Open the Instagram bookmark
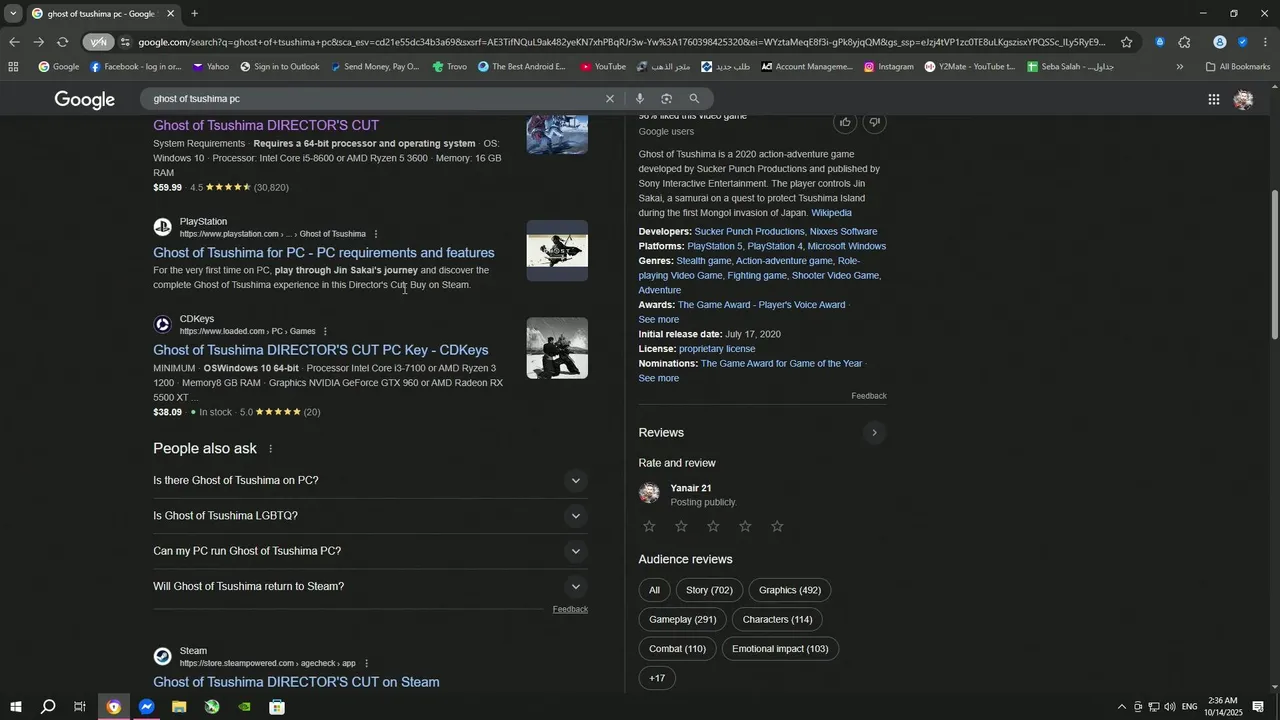Screen dimensions: 1280x720 889,67
